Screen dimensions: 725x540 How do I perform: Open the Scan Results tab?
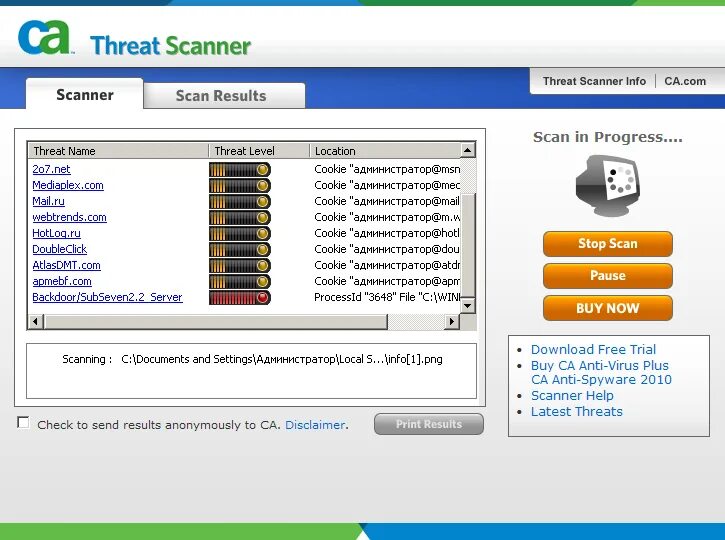point(224,96)
